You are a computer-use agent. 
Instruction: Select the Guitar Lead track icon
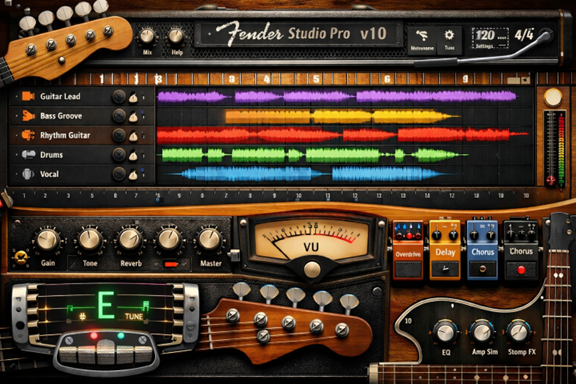tap(28, 96)
